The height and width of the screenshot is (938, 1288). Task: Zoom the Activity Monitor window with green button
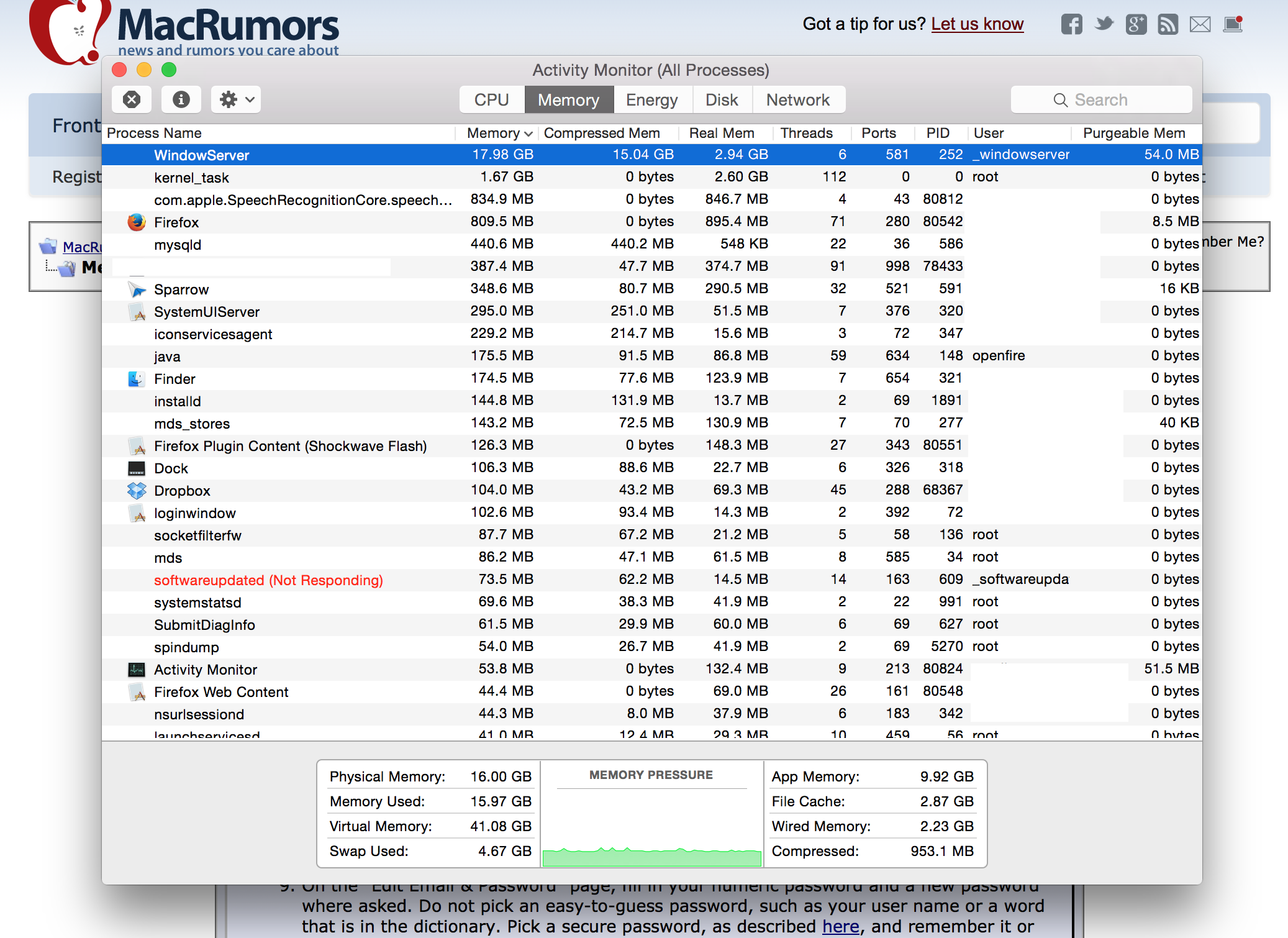(x=169, y=70)
